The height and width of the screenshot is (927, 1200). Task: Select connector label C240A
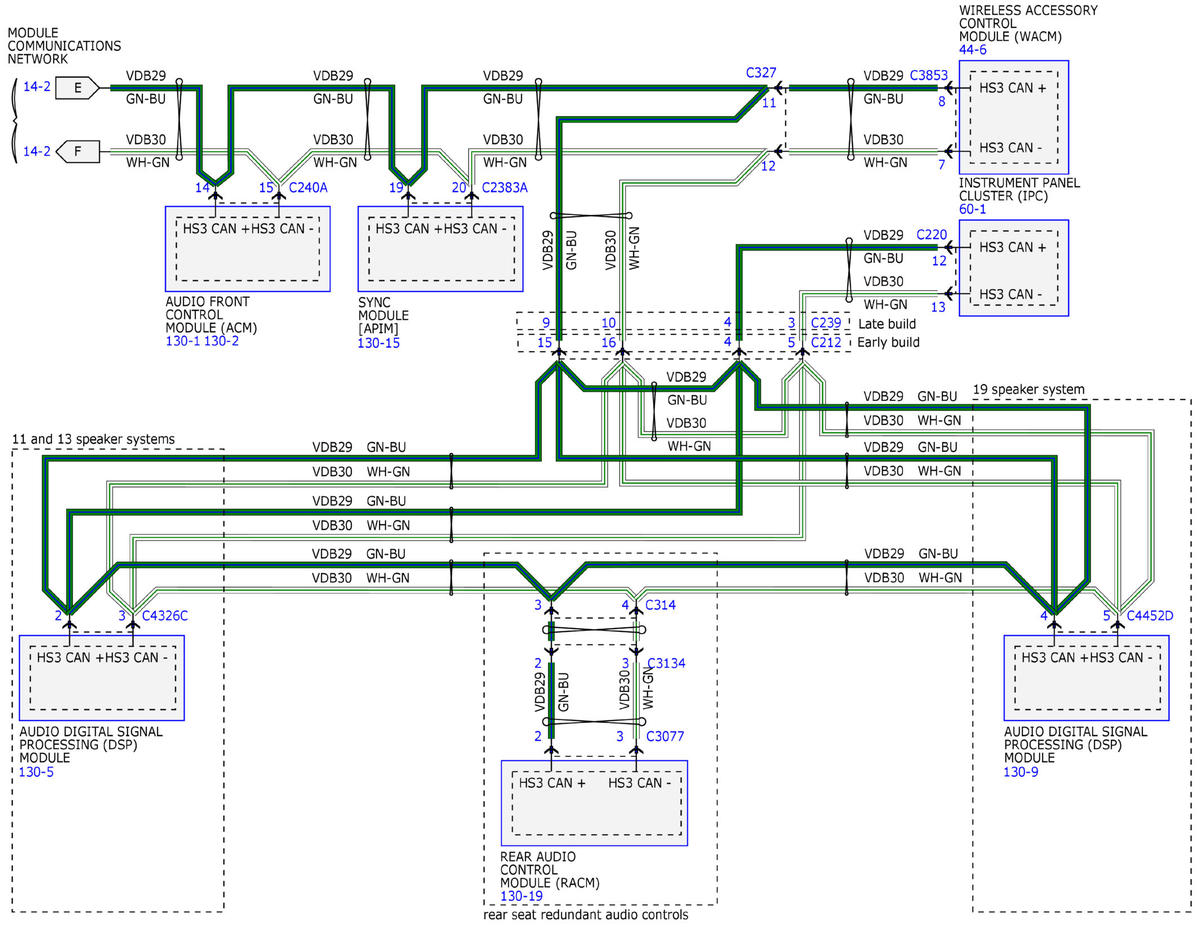tap(309, 187)
